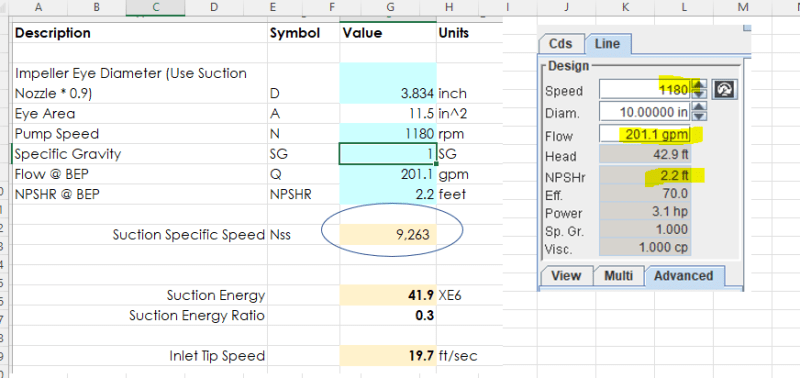Select column header C
This screenshot has width=800, height=378.
[156, 7]
